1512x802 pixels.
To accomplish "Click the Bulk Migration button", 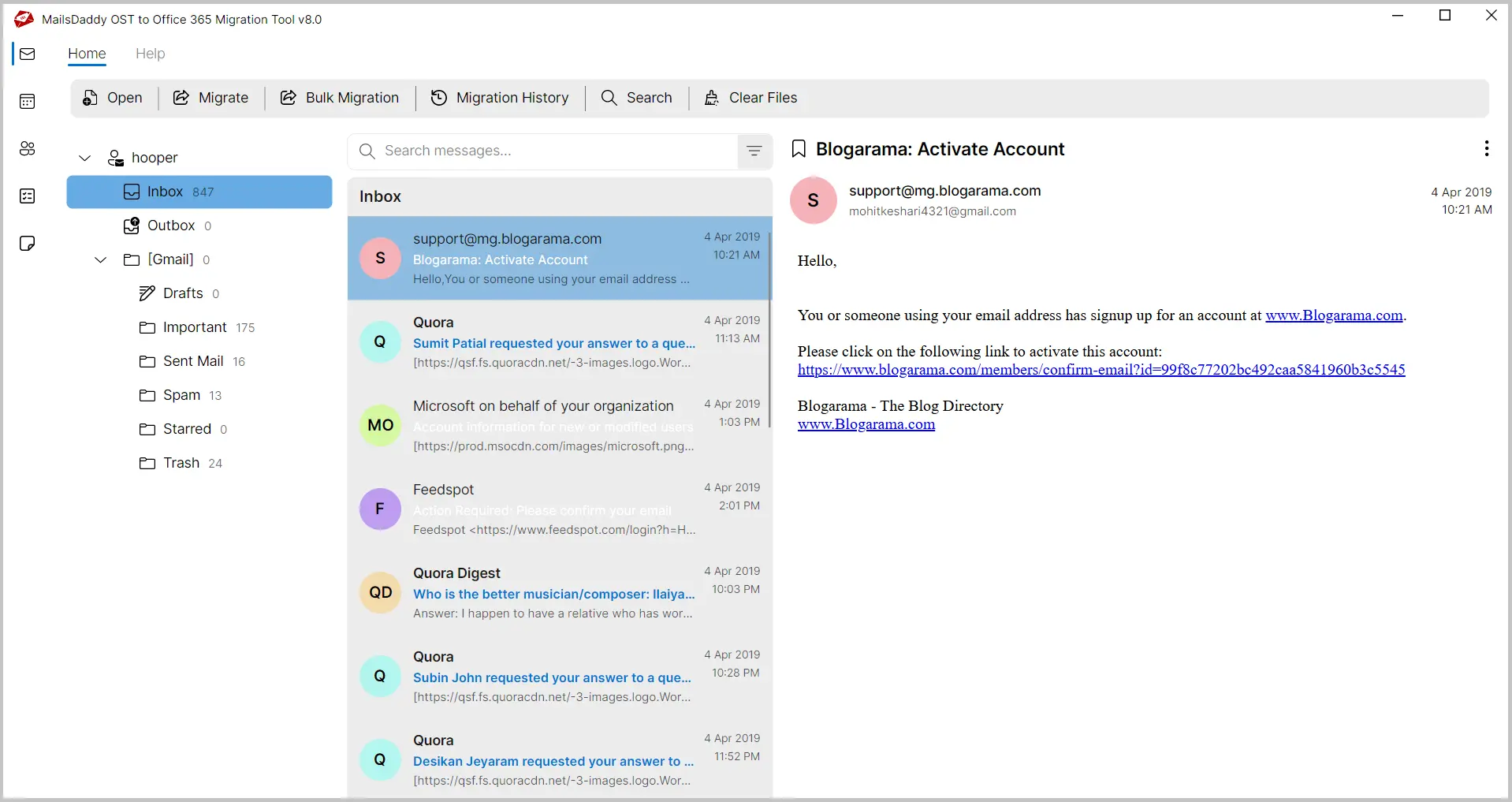I will [340, 98].
